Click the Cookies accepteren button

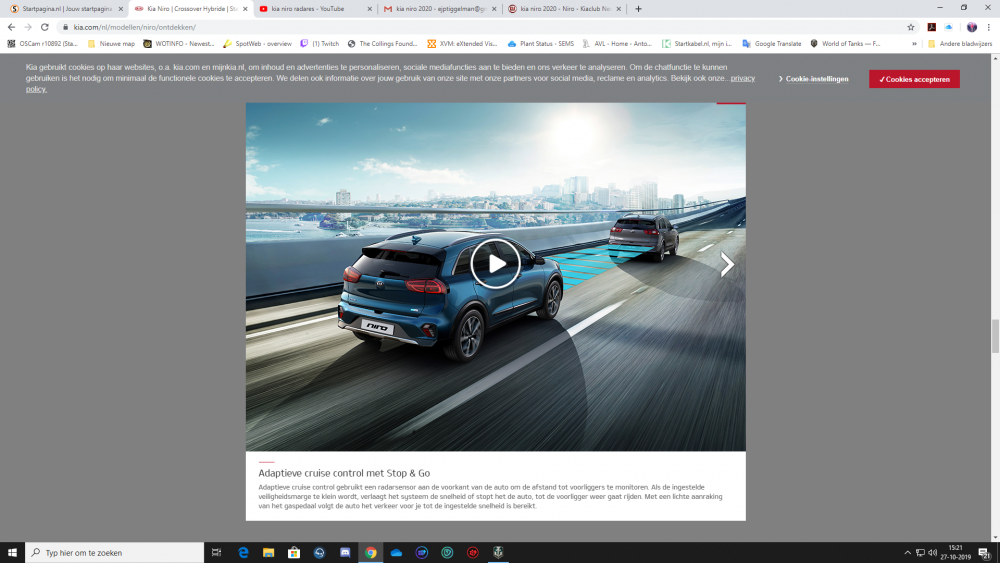point(914,79)
